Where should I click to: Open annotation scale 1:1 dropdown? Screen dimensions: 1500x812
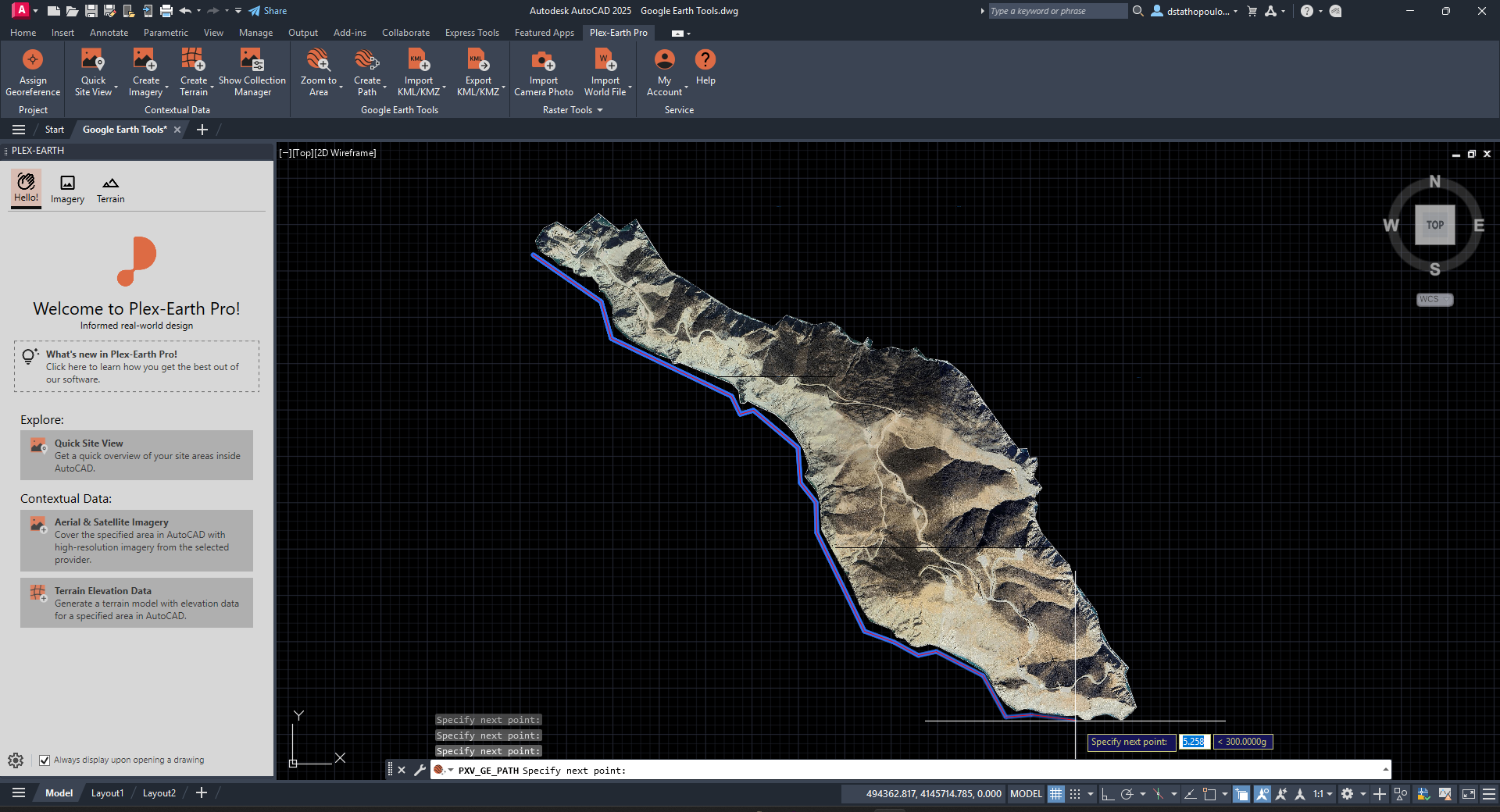(1323, 794)
